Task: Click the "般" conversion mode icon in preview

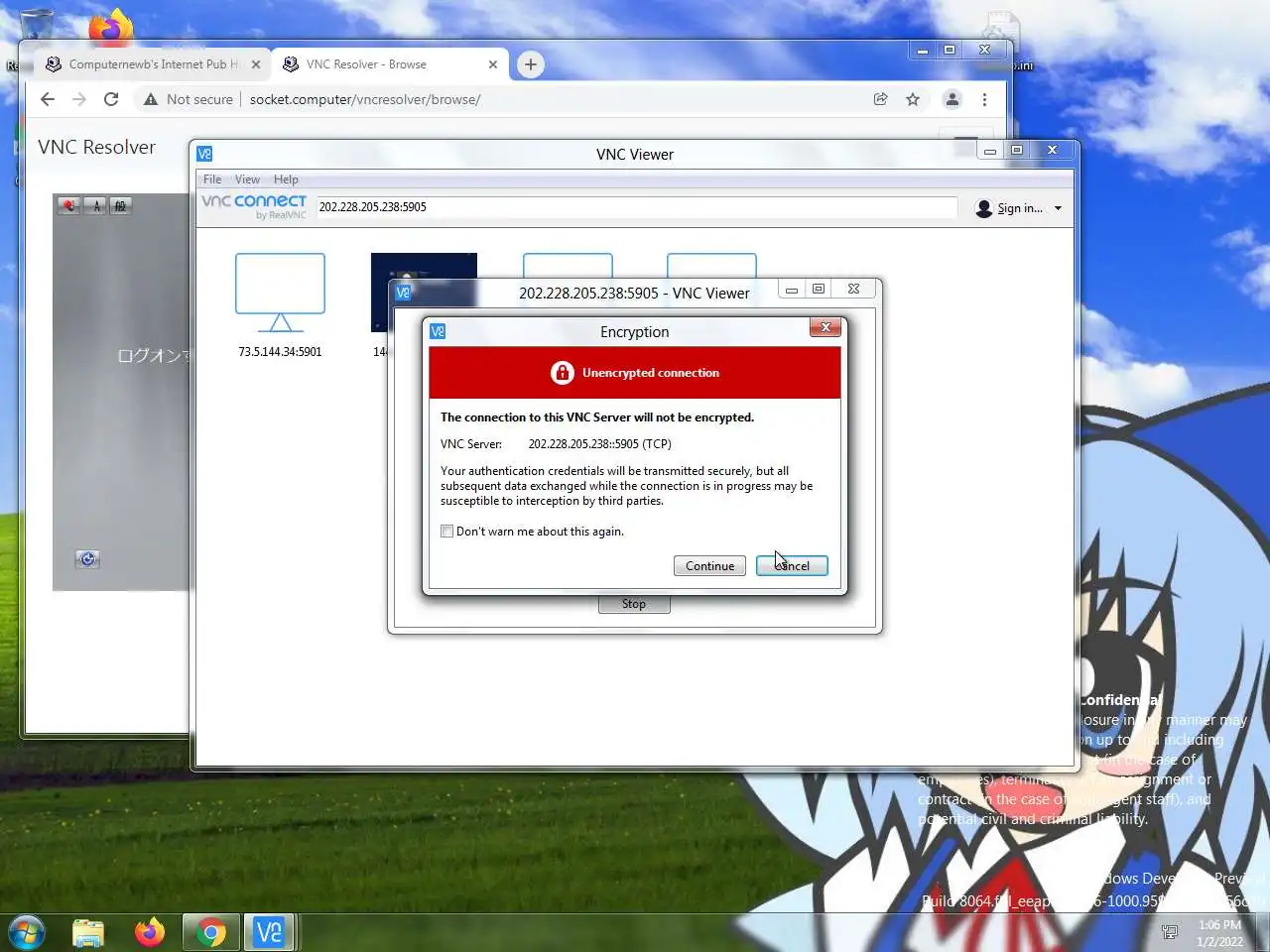Action: pyautogui.click(x=120, y=205)
